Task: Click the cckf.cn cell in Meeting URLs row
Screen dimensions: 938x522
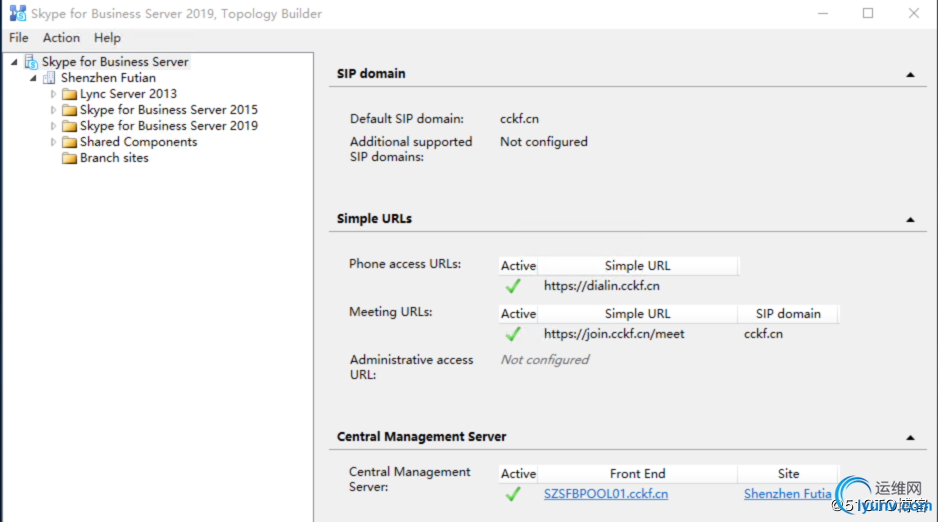Action: tap(763, 334)
